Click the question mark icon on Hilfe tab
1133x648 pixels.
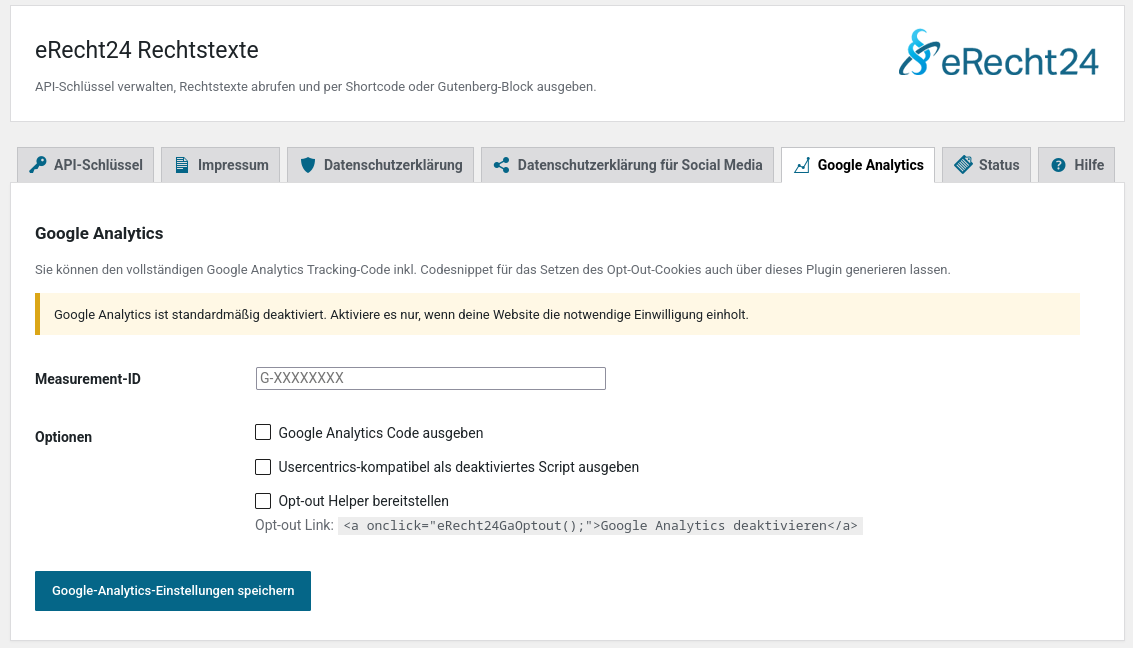1058,165
